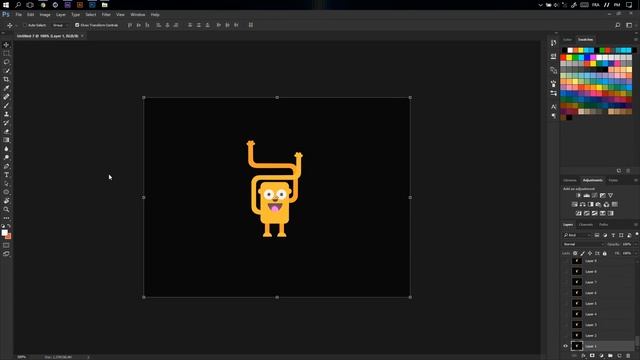Open the File menu

click(18, 15)
